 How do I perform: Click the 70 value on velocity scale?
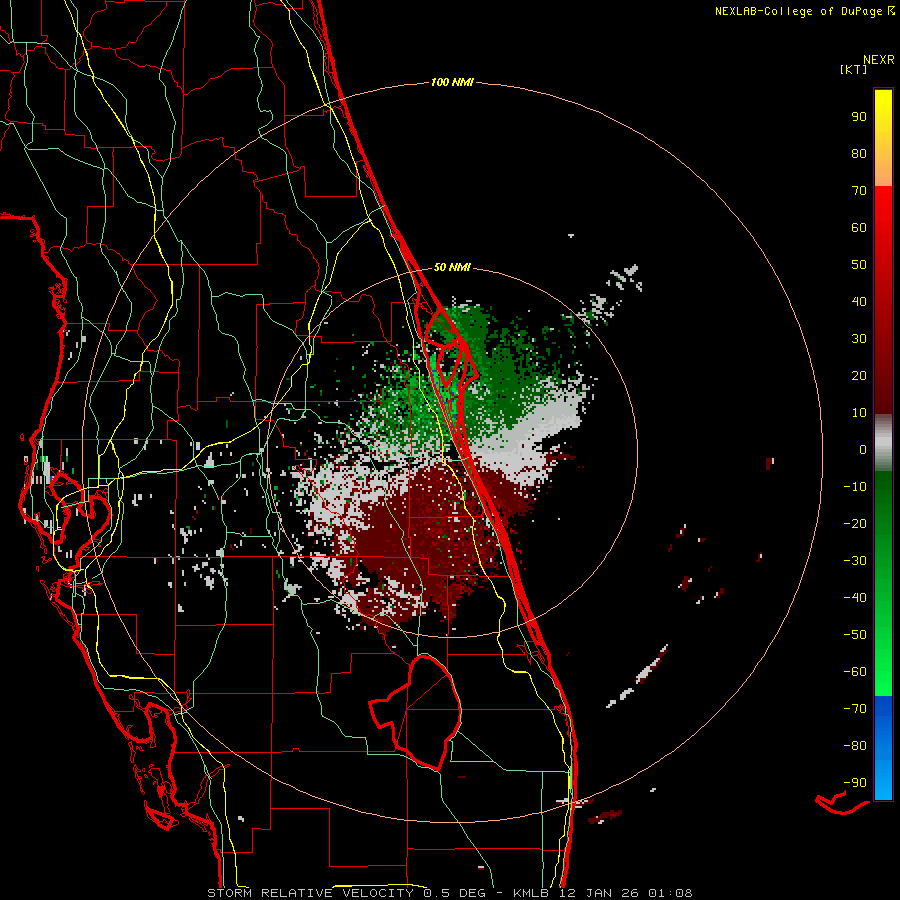(x=859, y=191)
